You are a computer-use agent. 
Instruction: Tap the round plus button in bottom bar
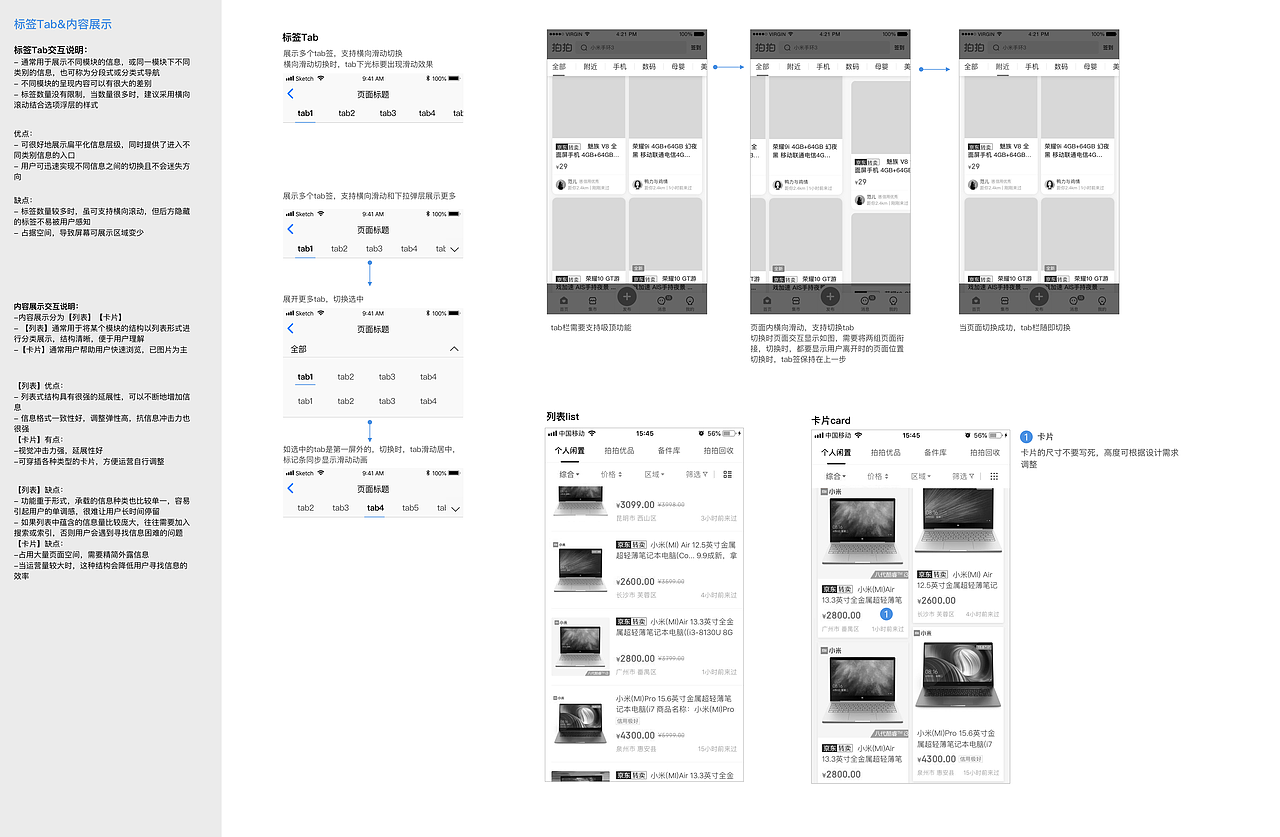(627, 295)
